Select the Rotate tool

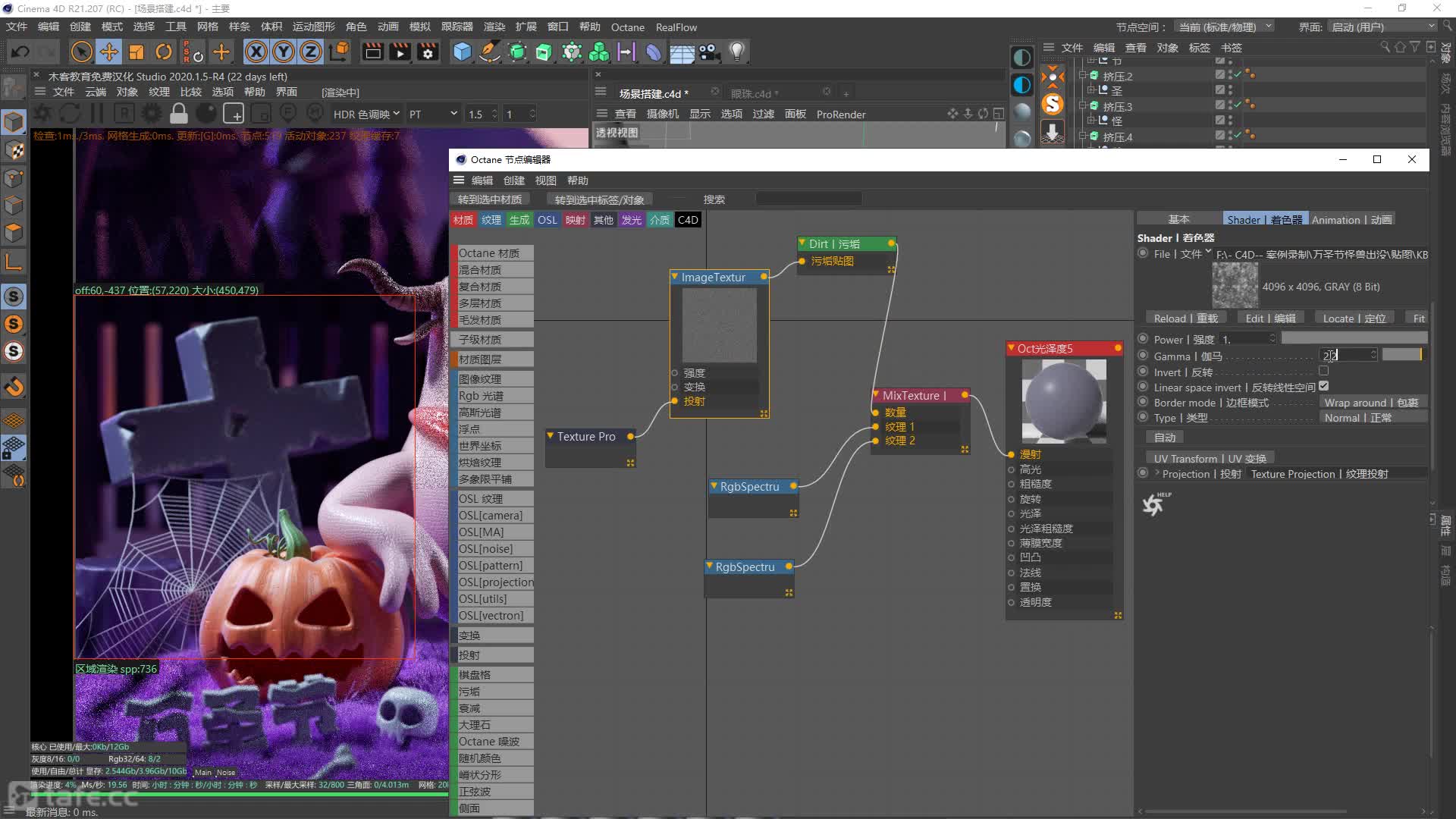click(x=164, y=52)
